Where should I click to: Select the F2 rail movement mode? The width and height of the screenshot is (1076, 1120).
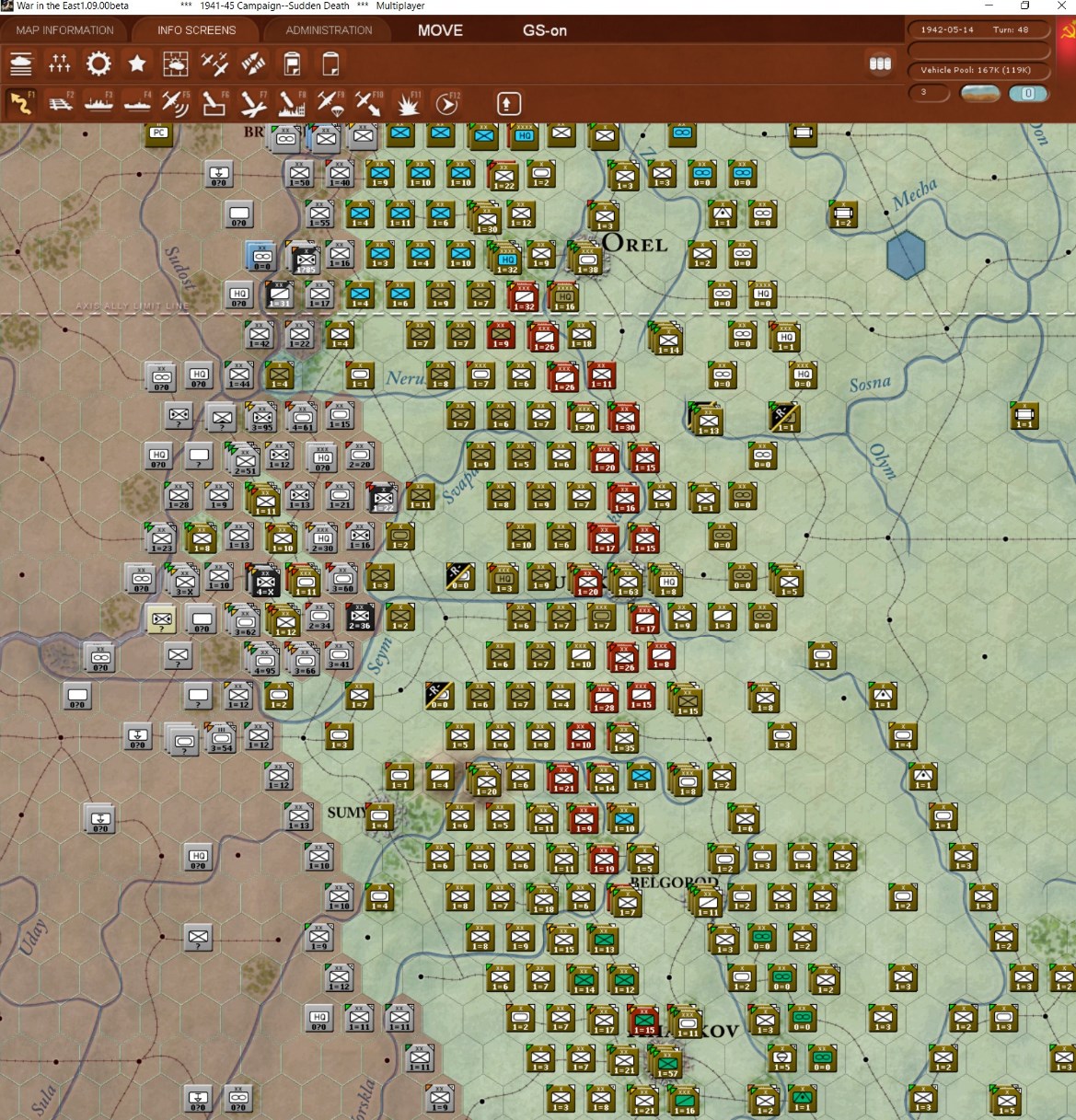point(60,103)
